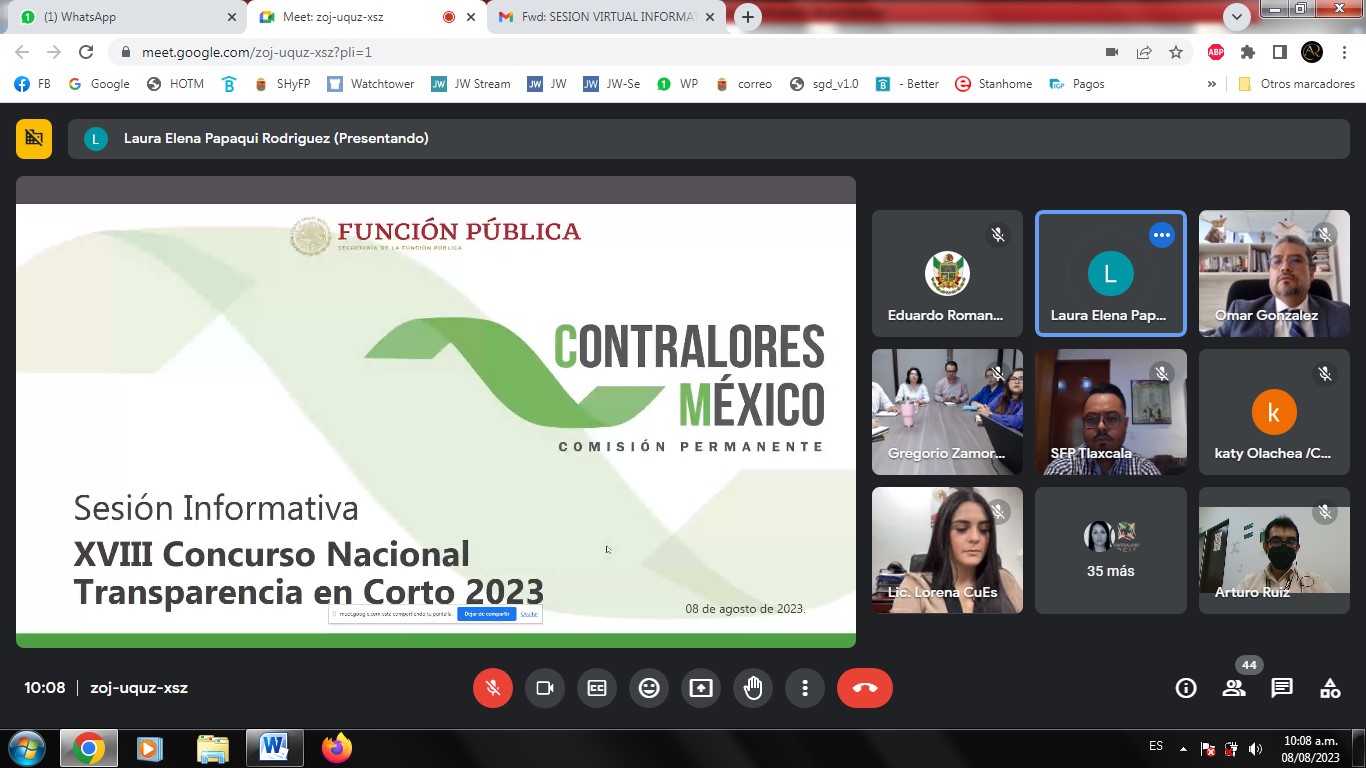
Task: Open the Pagos bookmark
Action: 1077,84
